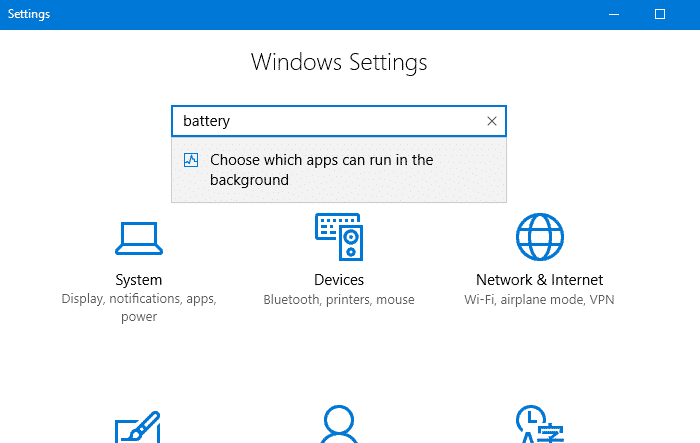Open the Personalization paintbrush icon
The width and height of the screenshot is (700, 443).
pos(138,427)
